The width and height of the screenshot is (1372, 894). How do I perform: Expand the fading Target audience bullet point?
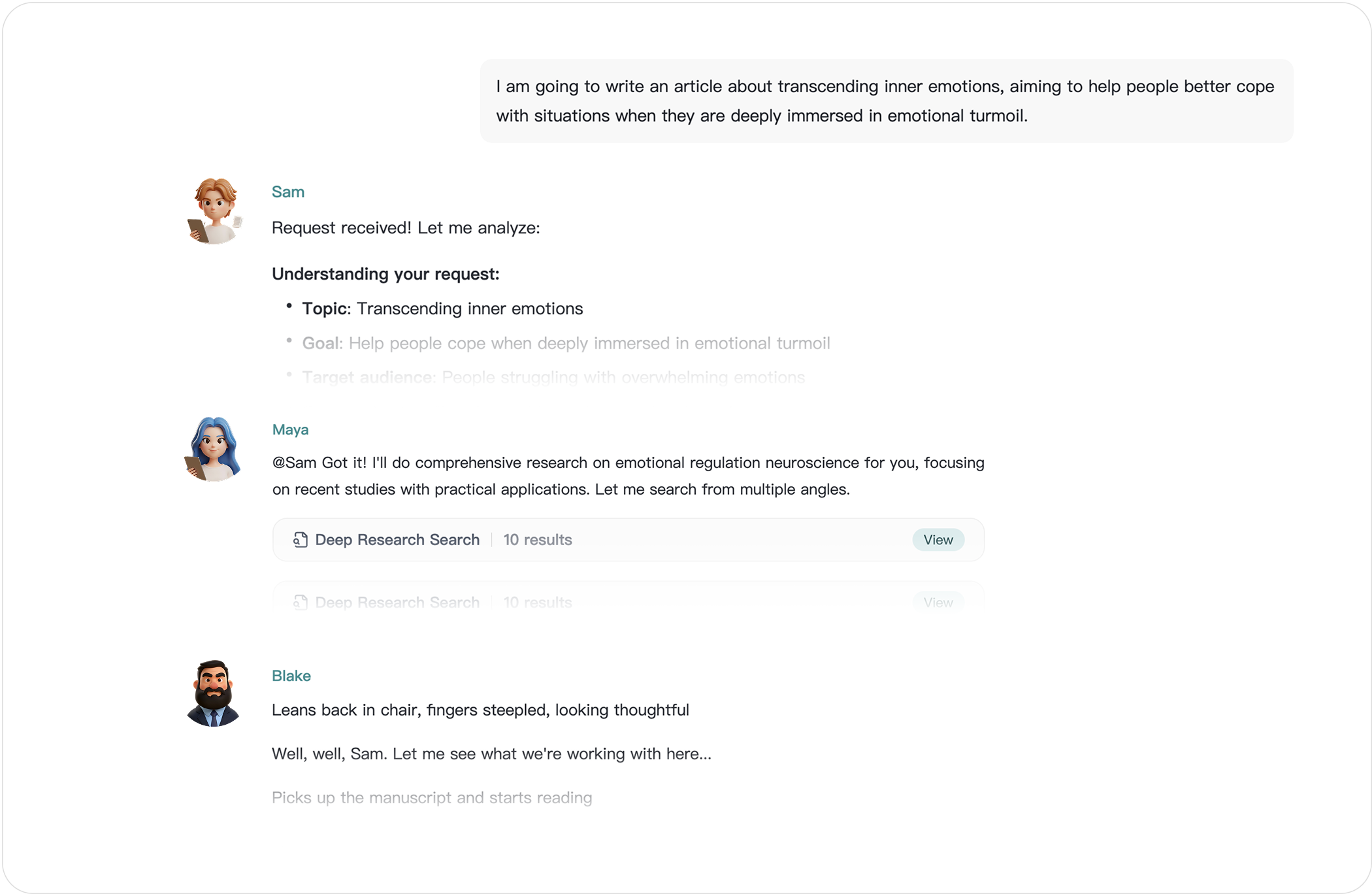point(553,377)
